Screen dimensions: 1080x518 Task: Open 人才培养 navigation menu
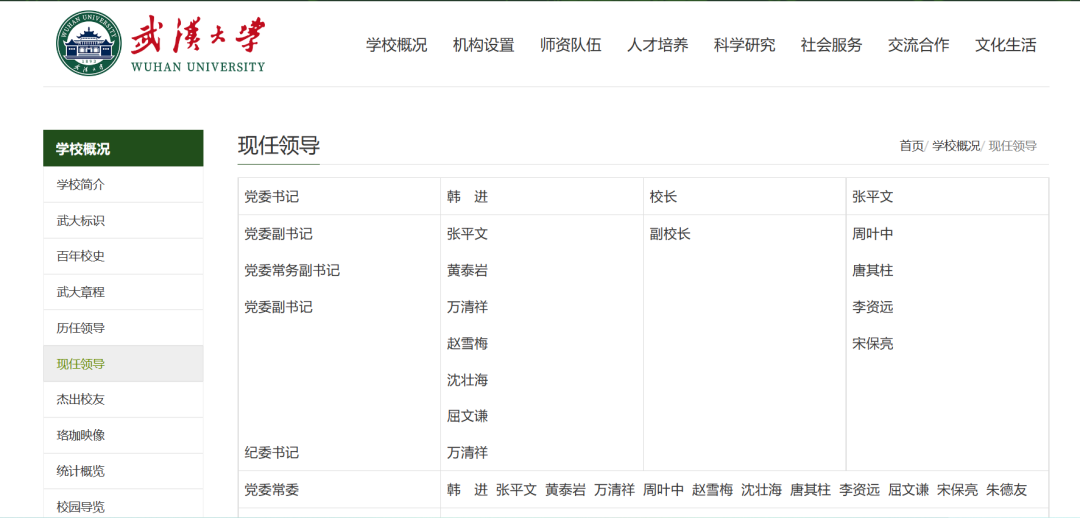pos(657,45)
